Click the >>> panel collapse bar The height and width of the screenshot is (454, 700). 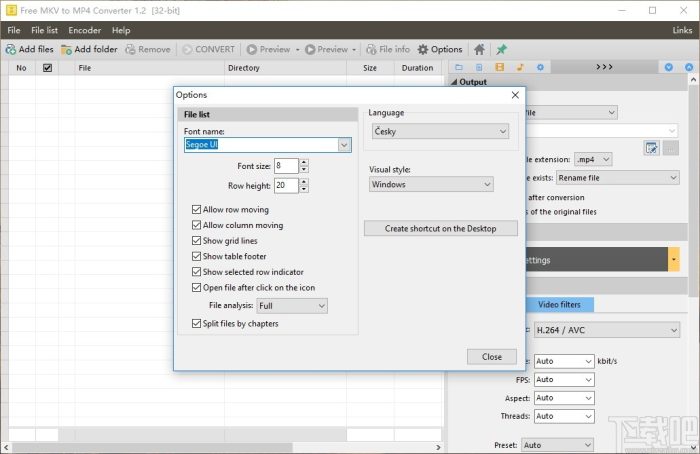click(x=604, y=67)
